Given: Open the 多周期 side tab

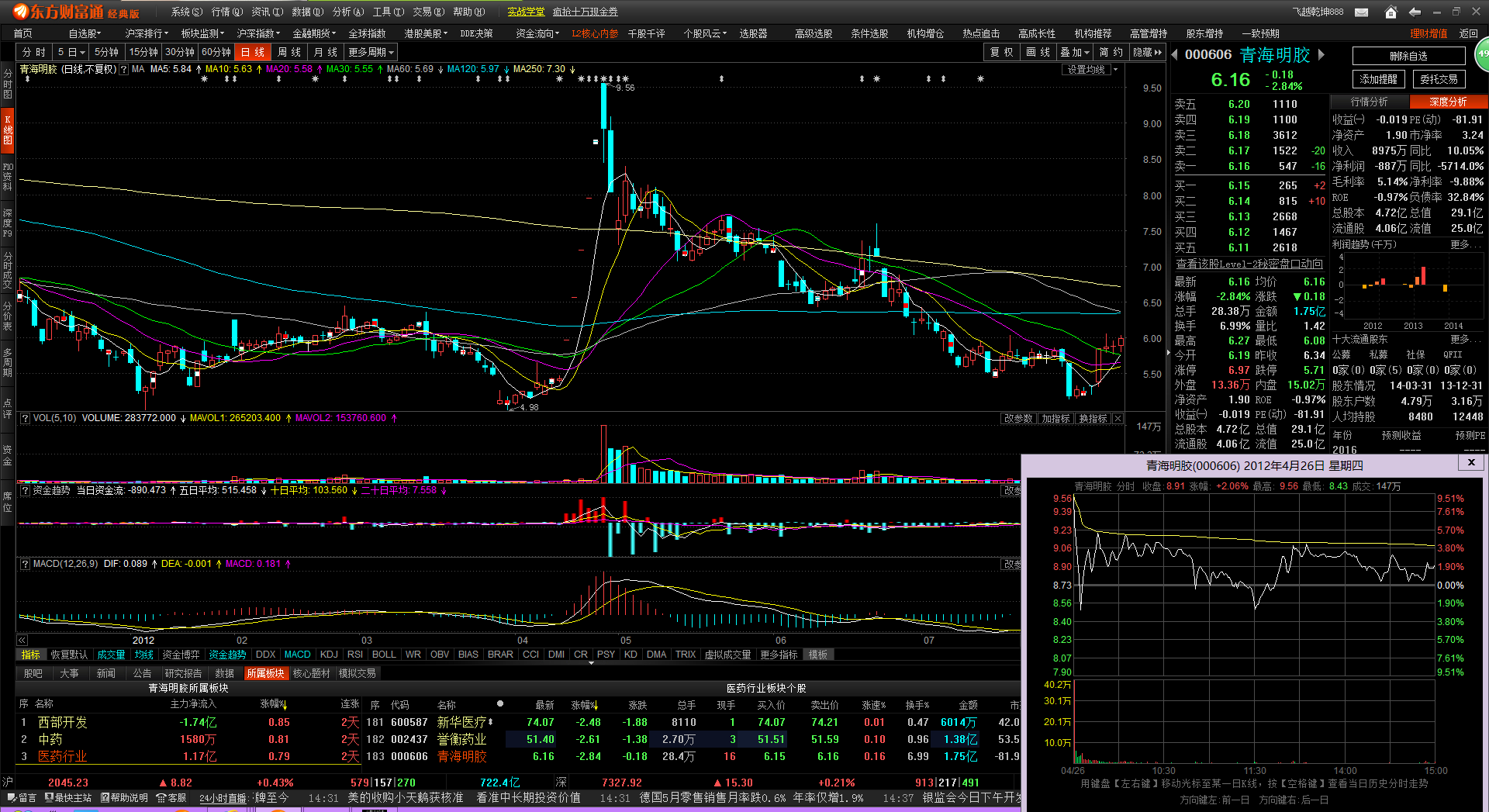Looking at the screenshot, I should tap(8, 362).
